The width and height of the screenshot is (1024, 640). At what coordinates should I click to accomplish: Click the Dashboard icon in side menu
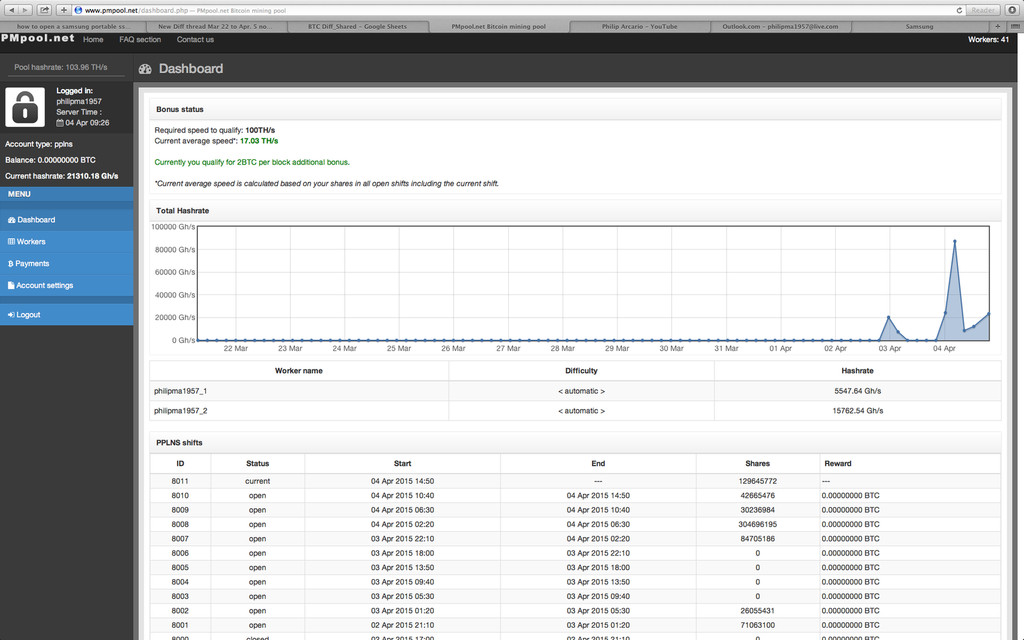(11, 220)
